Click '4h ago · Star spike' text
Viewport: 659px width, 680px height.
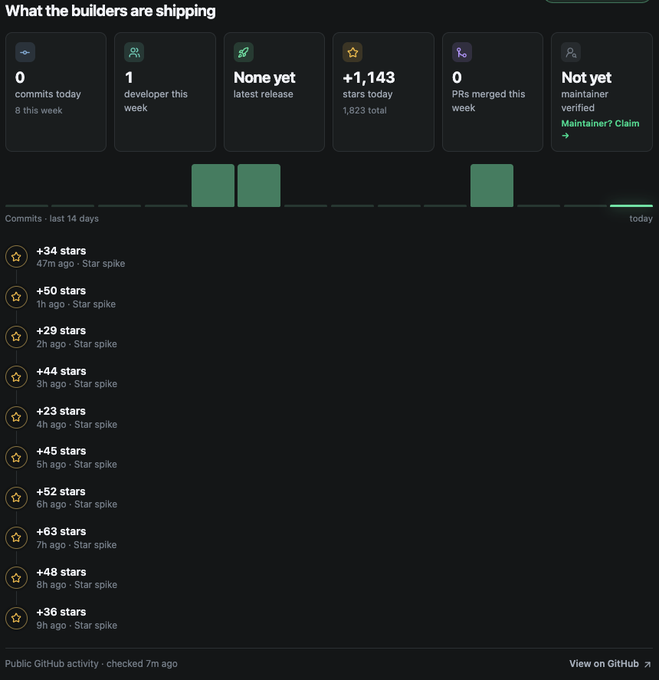77,425
